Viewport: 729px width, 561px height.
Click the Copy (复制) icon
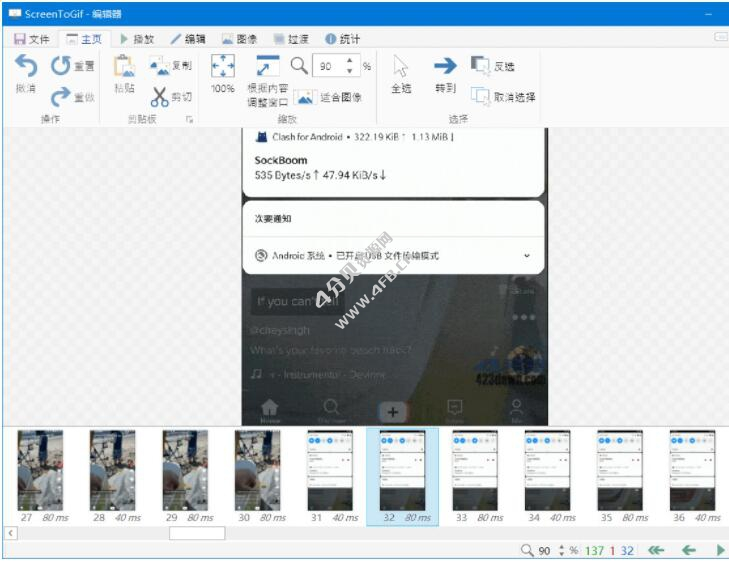pyautogui.click(x=159, y=66)
